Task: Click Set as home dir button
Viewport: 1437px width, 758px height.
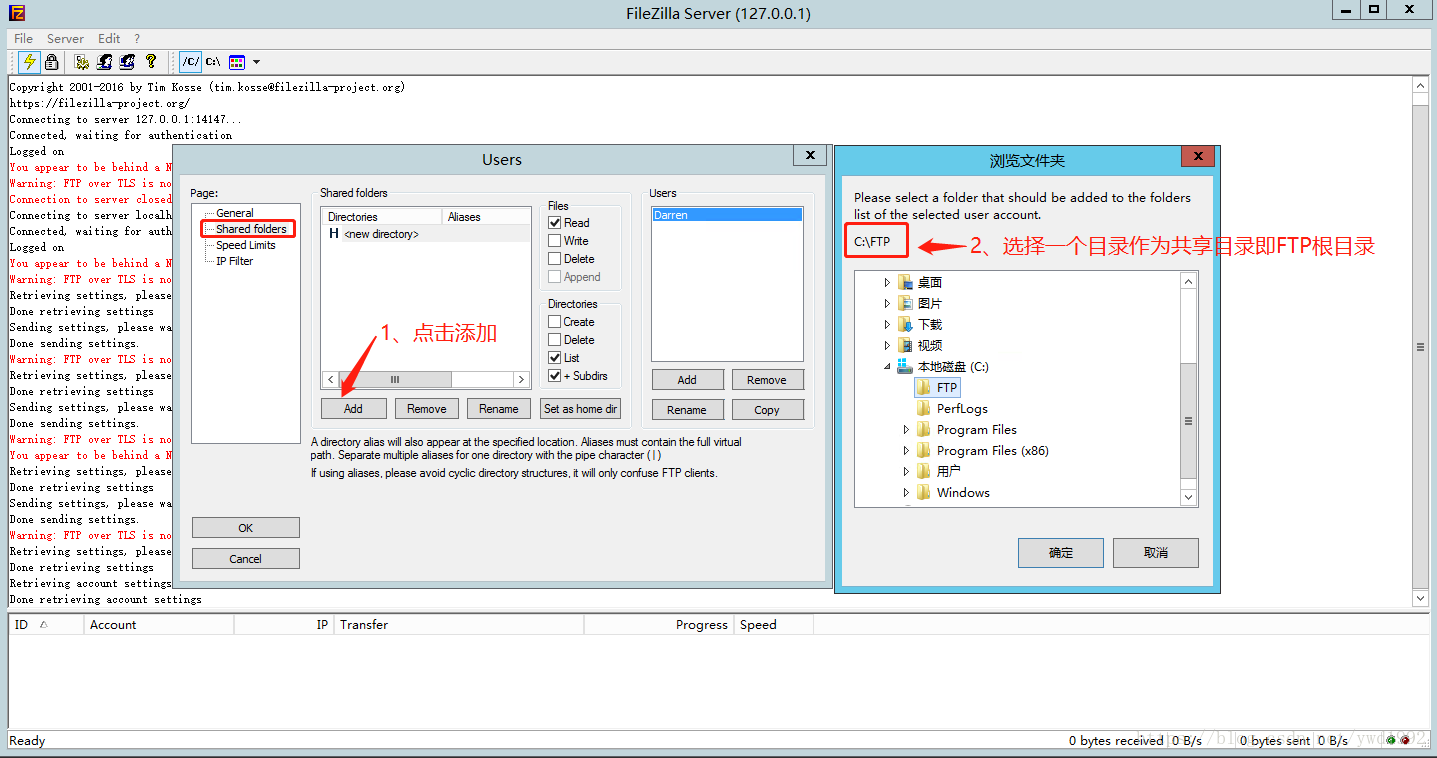Action: click(x=580, y=409)
